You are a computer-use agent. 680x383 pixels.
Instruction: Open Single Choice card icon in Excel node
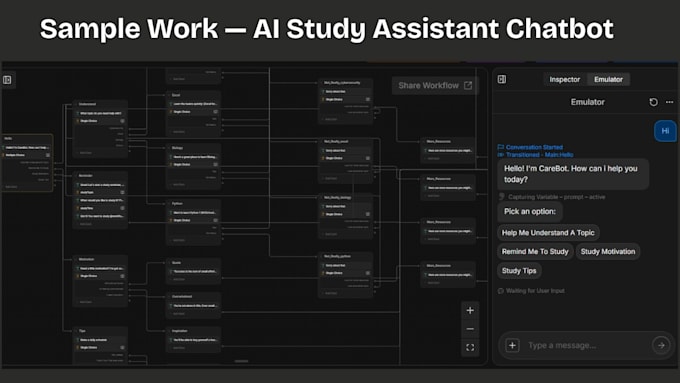[216, 111]
